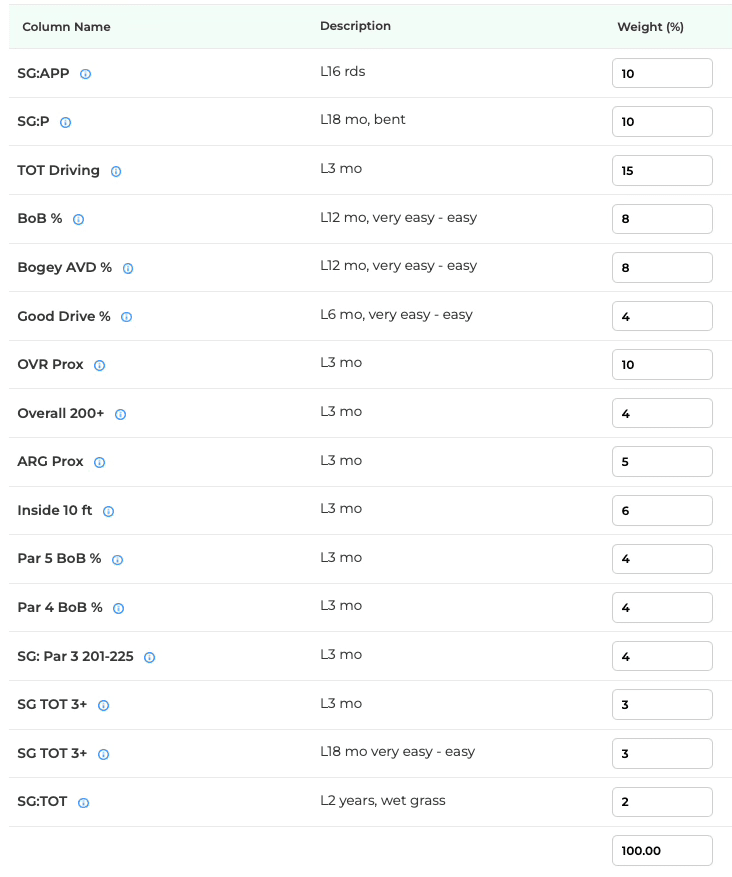Viewport: 732px width, 877px height.
Task: Click the SG:TOT info icon
Action: 83,803
